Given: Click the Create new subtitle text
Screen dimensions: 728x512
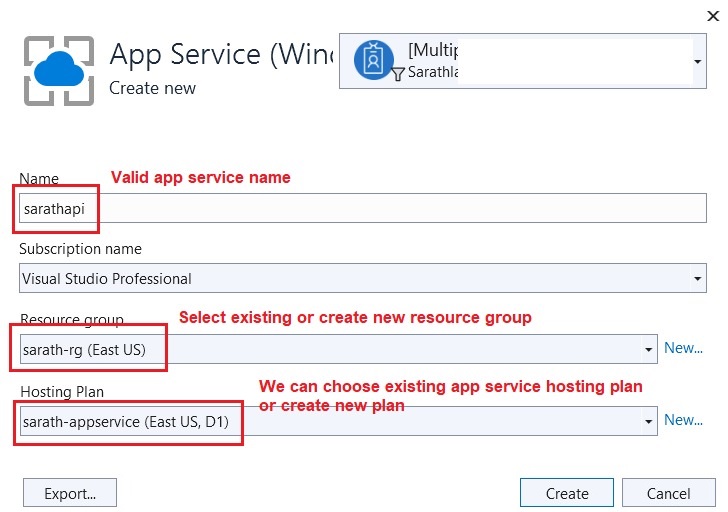Looking at the screenshot, I should coord(152,88).
